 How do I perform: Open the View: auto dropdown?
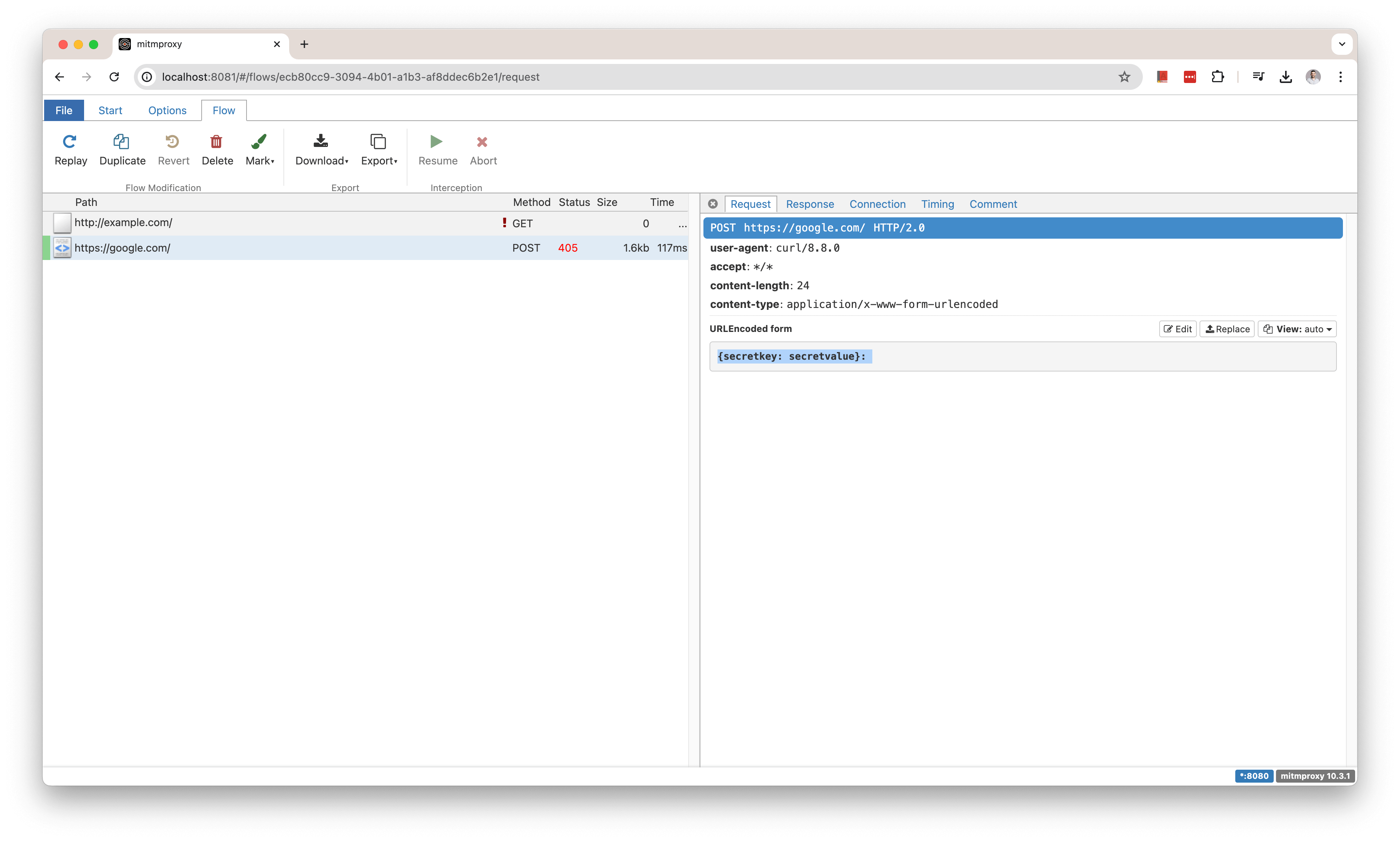coord(1297,329)
